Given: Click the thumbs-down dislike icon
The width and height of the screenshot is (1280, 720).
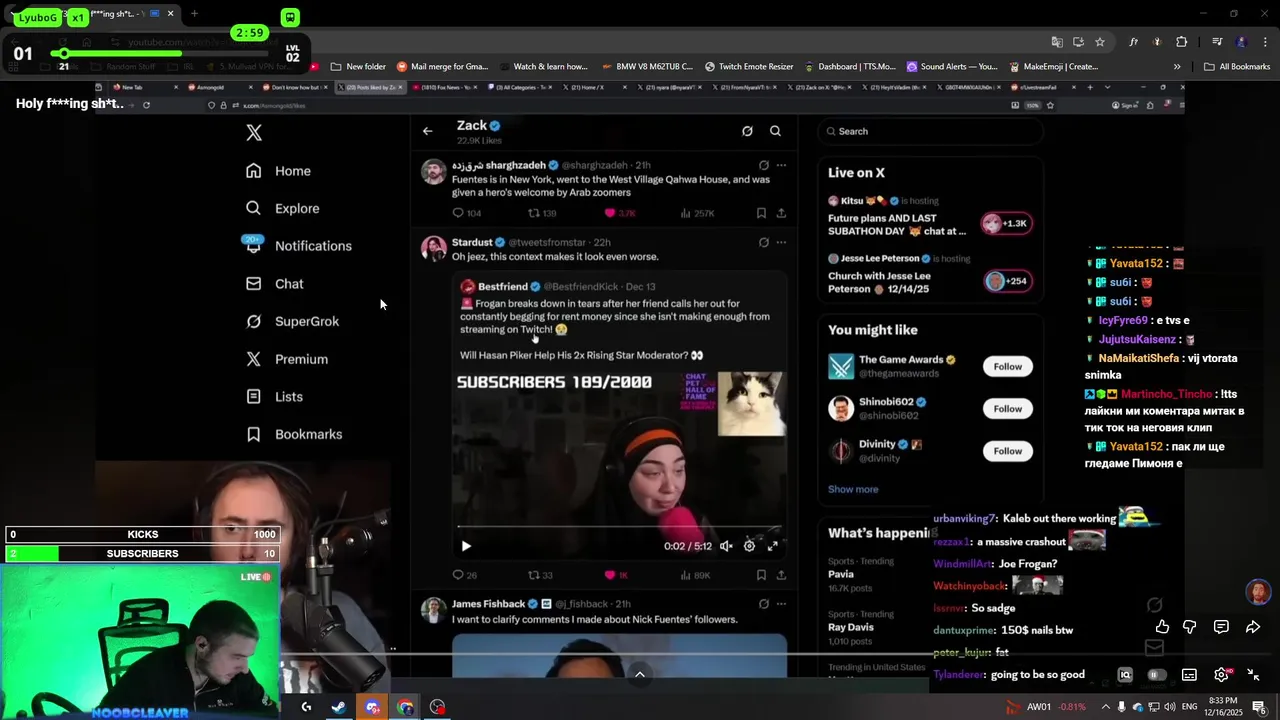Looking at the screenshot, I should (1190, 627).
